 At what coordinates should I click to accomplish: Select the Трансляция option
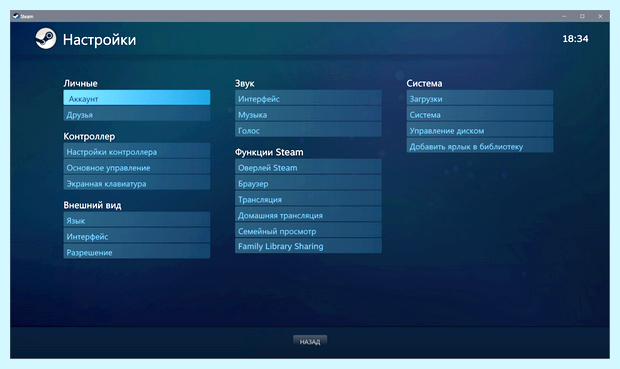(x=308, y=199)
